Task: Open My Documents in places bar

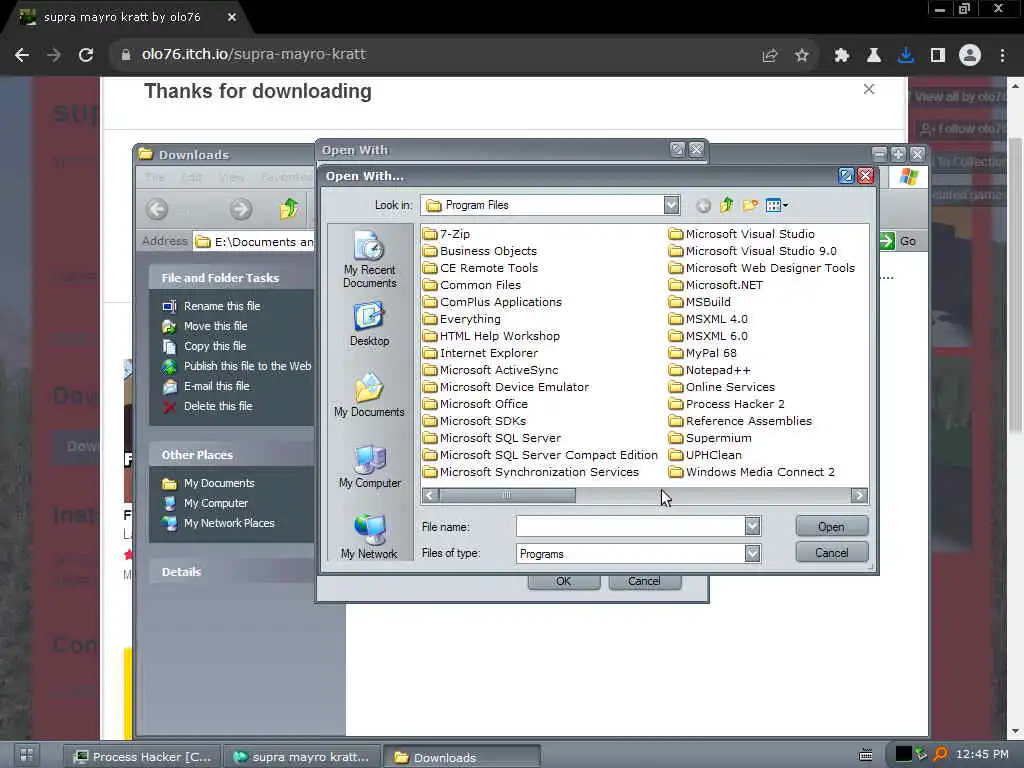Action: point(370,394)
